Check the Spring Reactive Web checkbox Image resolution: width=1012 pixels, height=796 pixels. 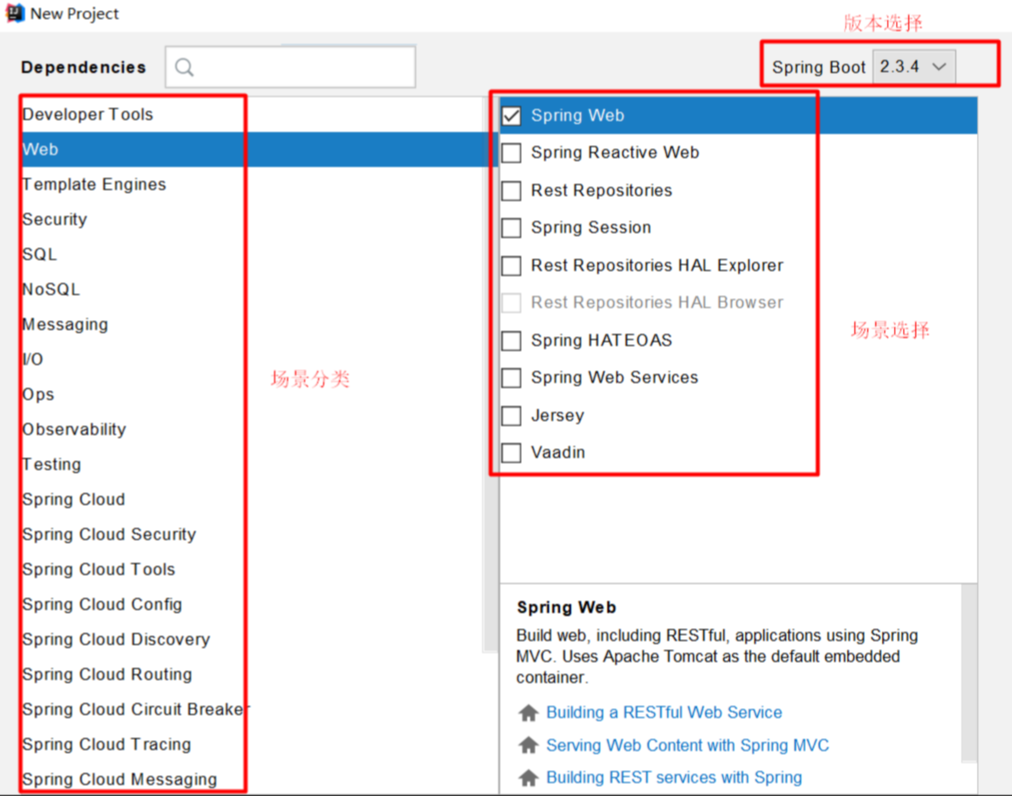coord(511,153)
